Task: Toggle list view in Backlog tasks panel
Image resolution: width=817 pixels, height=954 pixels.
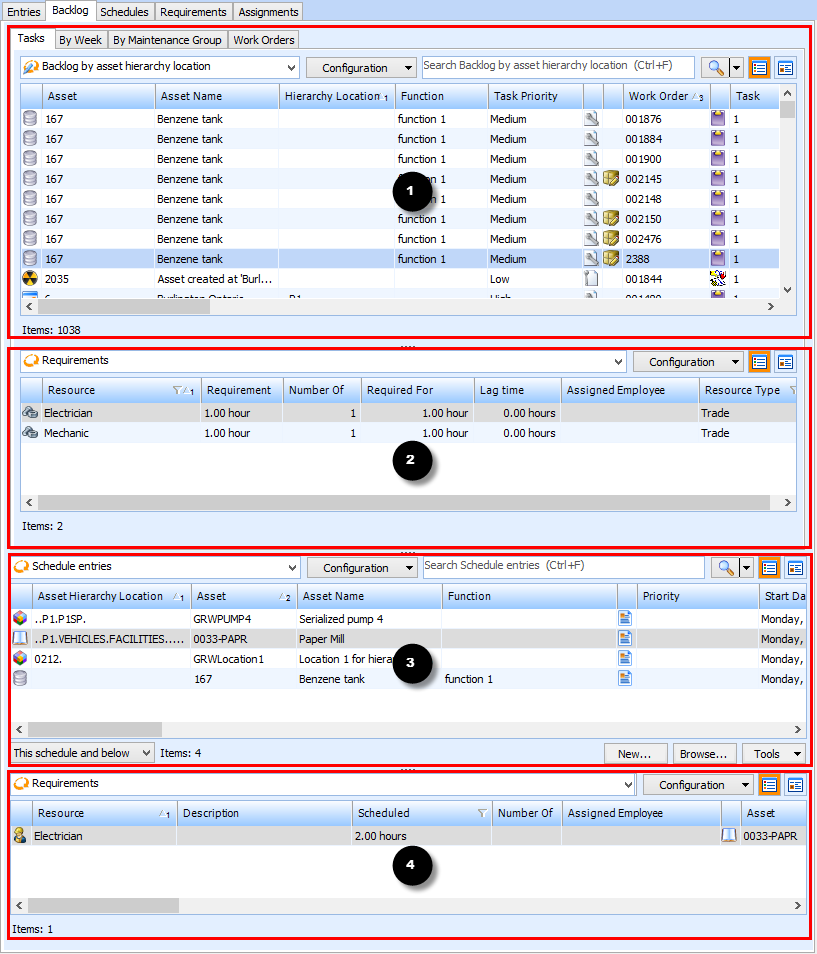Action: (760, 68)
